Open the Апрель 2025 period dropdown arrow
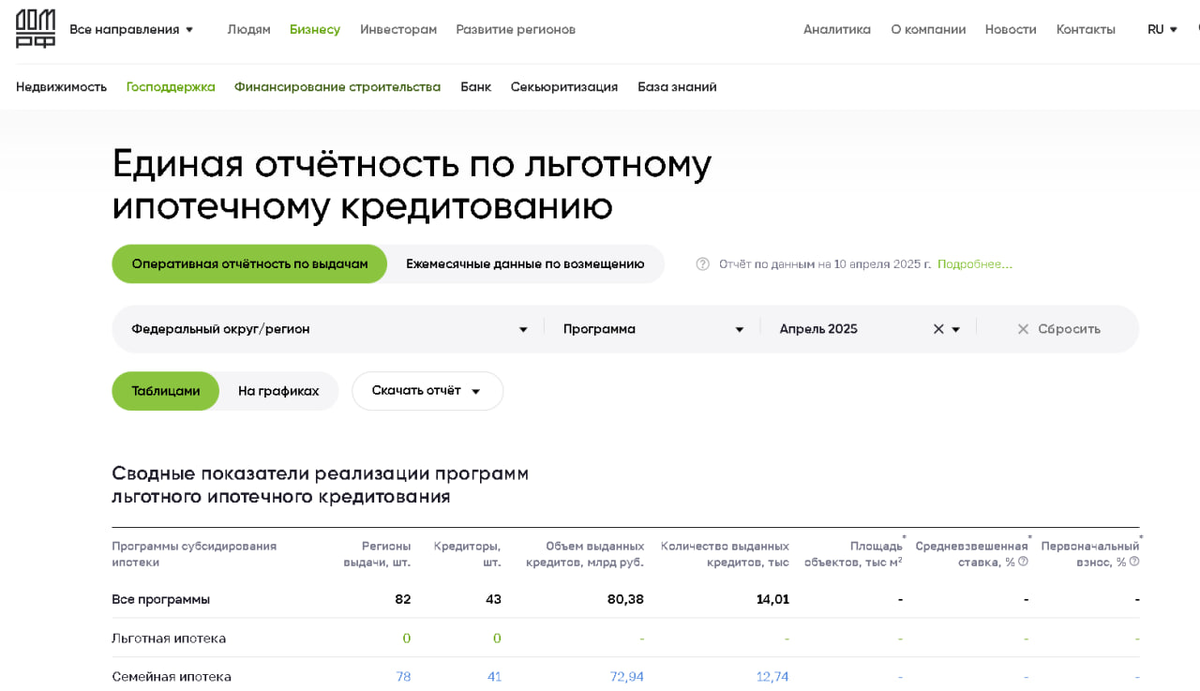Image resolution: width=1200 pixels, height=691 pixels. [x=956, y=330]
